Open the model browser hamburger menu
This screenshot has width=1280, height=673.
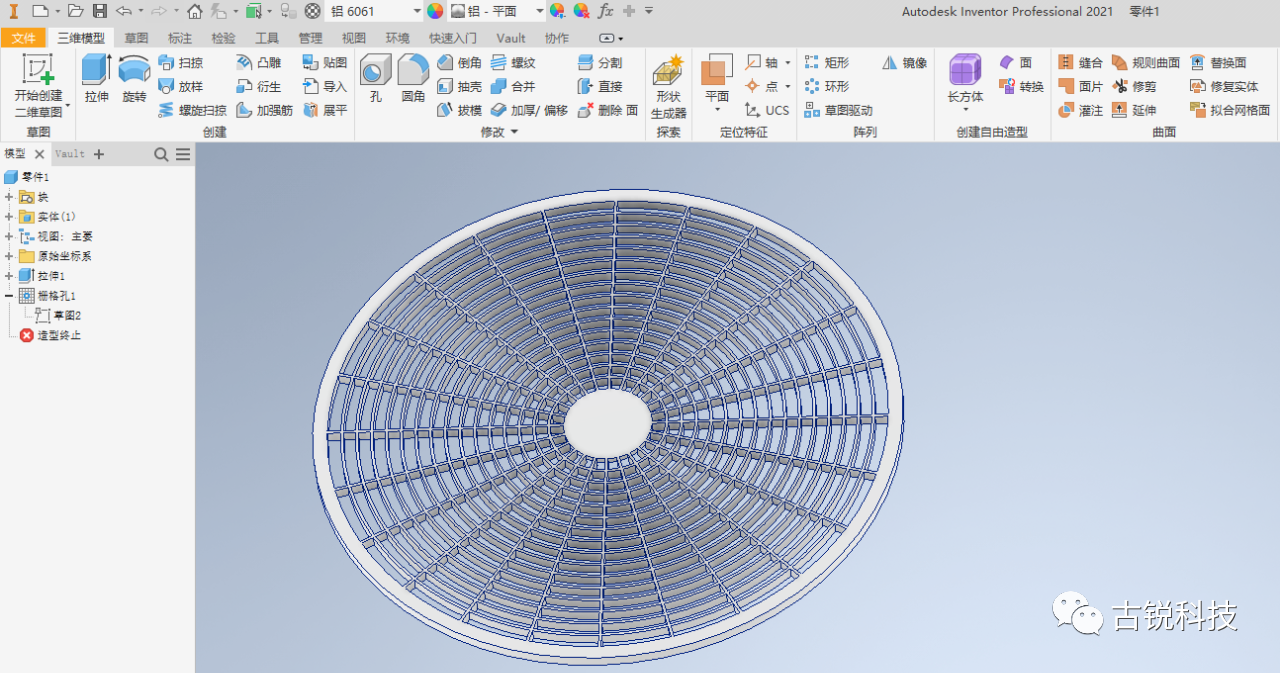[183, 154]
